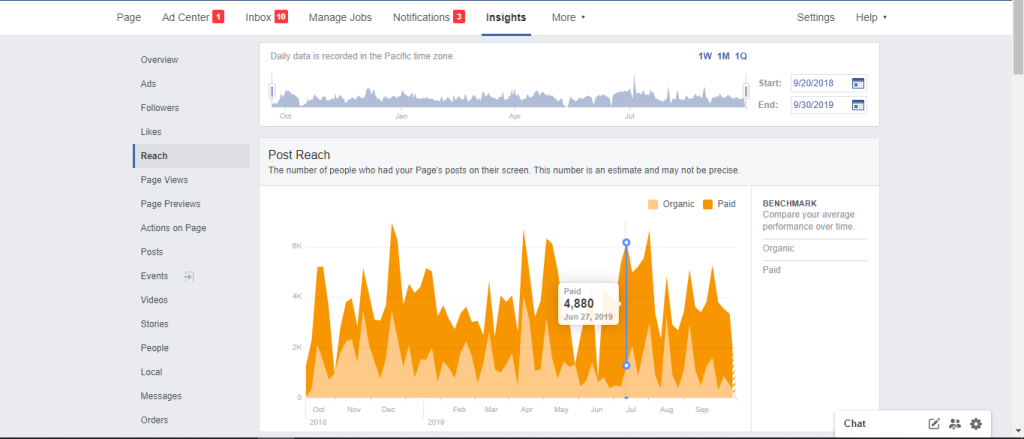Viewport: 1024px width, 439px height.
Task: Click the Start date input field
Action: click(819, 83)
